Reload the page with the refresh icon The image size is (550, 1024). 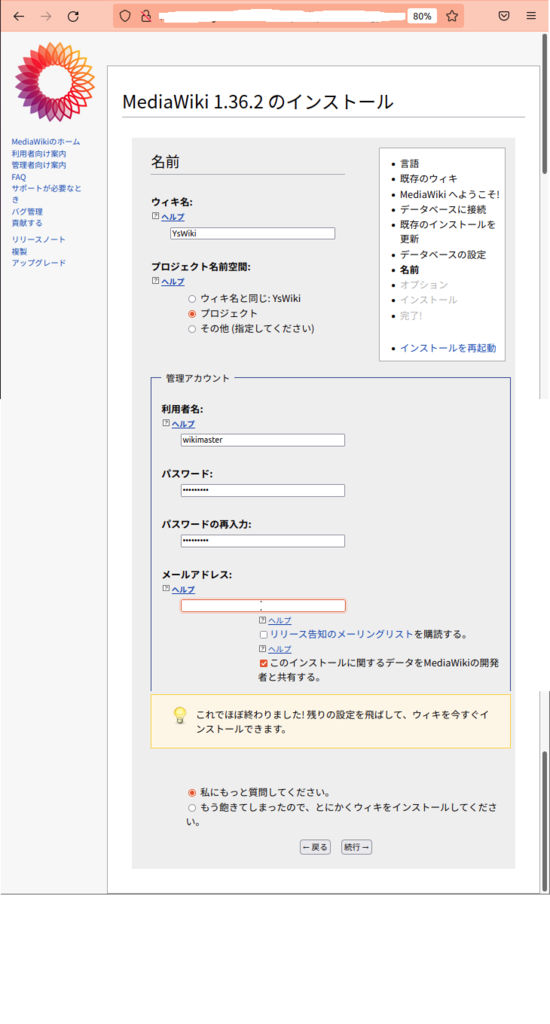(73, 16)
